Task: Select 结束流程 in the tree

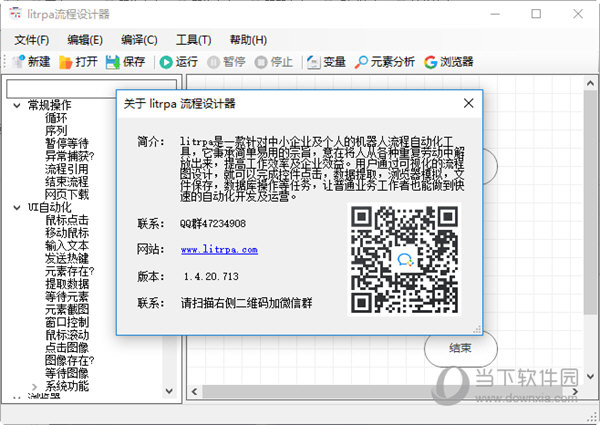Action: 67,182
